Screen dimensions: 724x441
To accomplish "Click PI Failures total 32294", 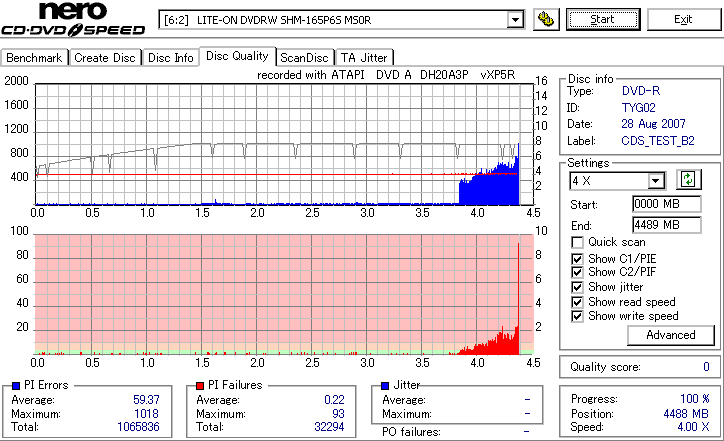I will (x=329, y=427).
